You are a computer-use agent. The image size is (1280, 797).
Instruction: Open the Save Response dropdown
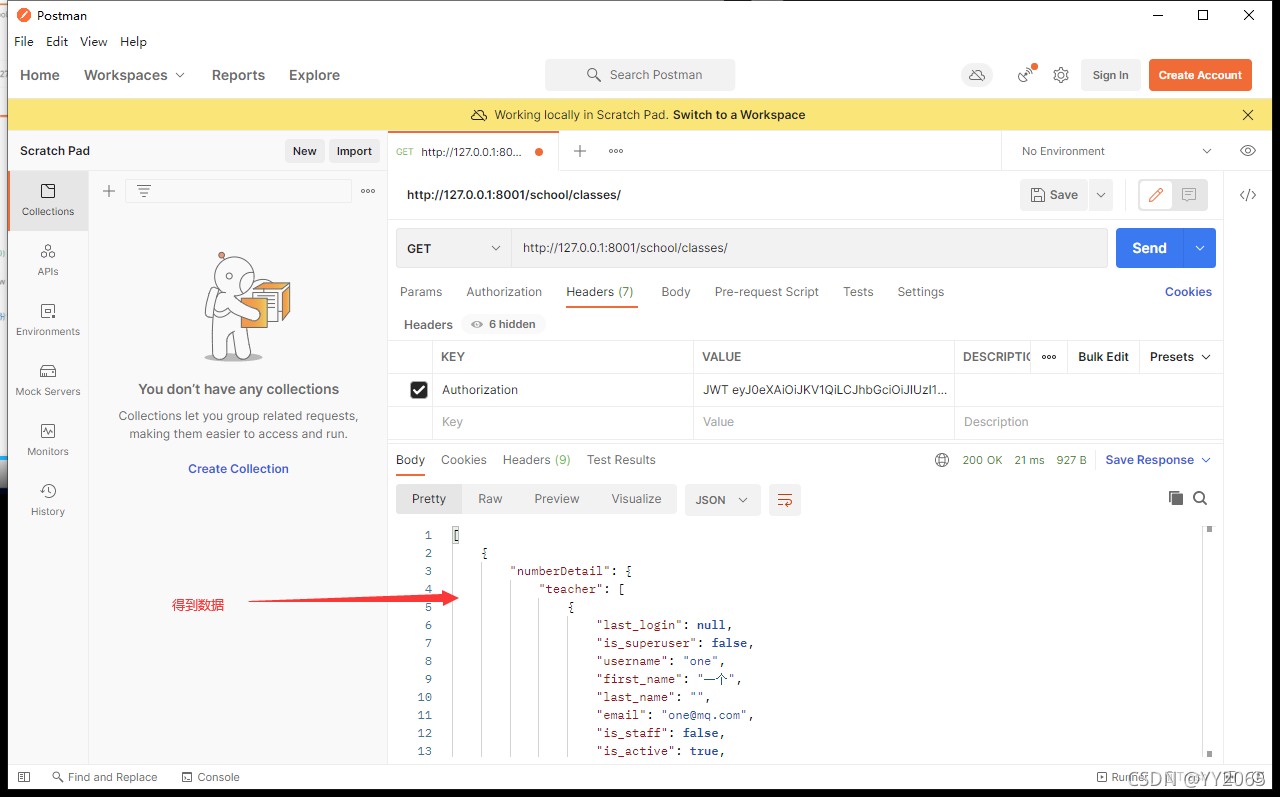[1158, 460]
